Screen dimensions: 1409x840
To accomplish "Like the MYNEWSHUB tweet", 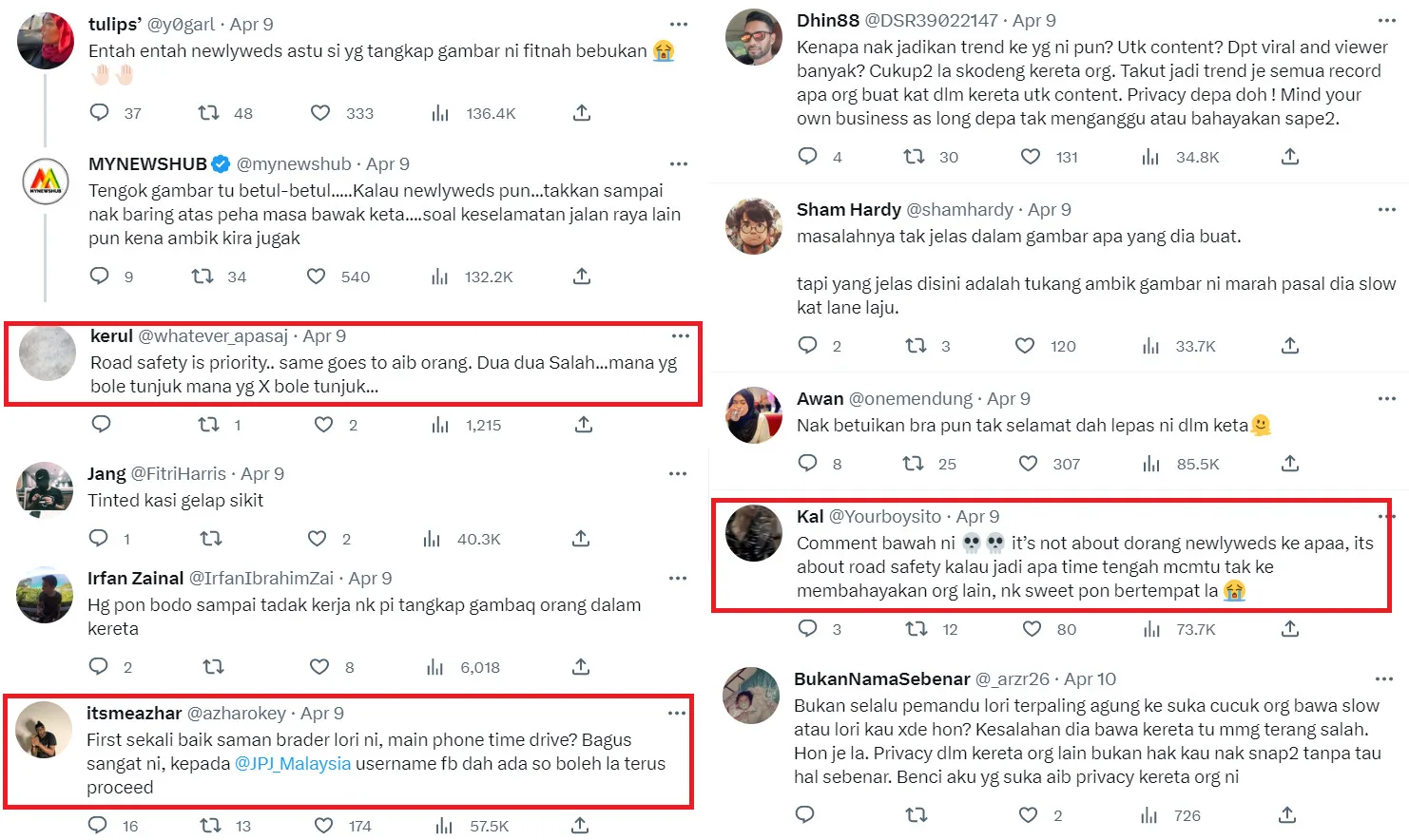I will click(317, 277).
